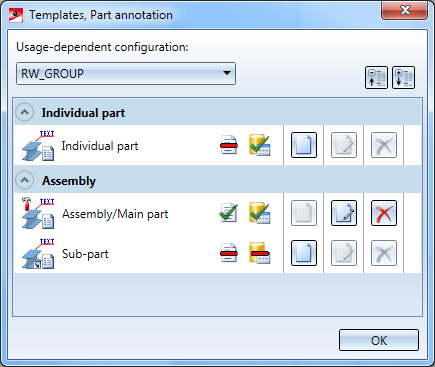Click the Assembly/Main part label
The height and width of the screenshot is (367, 435).
[115, 214]
